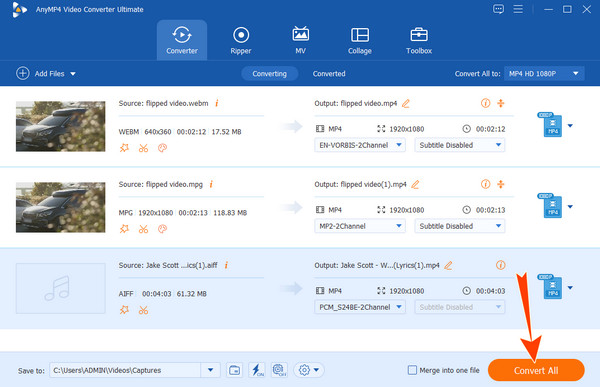Rename Jake Scott output file pencil icon
Image resolution: width=600 pixels, height=387 pixels.
(448, 265)
